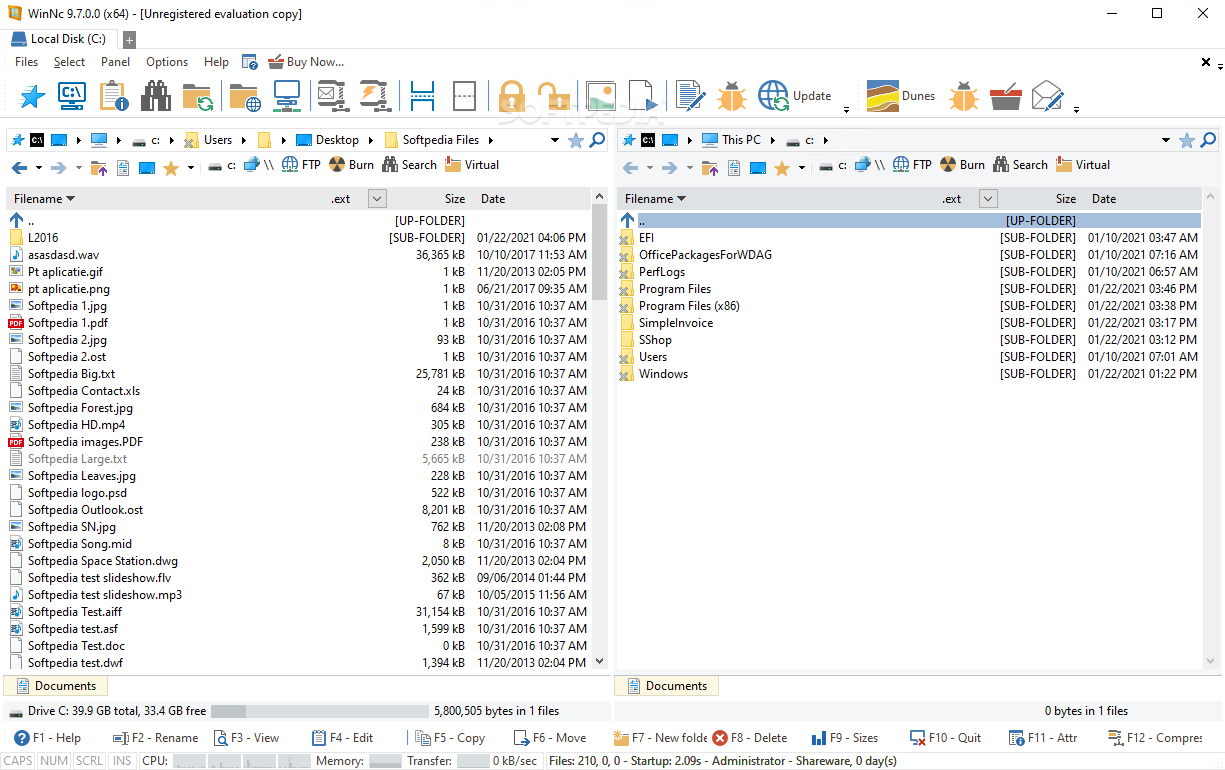This screenshot has width=1225, height=770.
Task: Click the Update globe toolbar item
Action: pyautogui.click(x=795, y=96)
